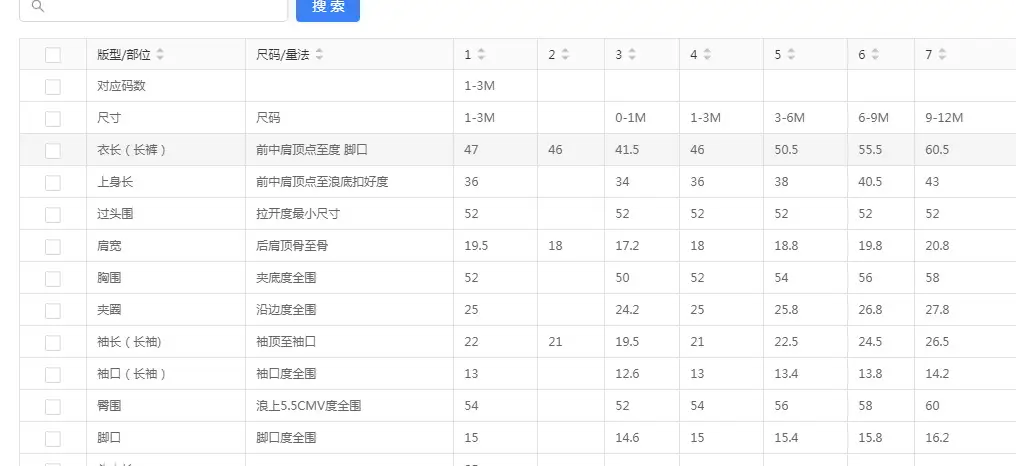Image resolution: width=1016 pixels, height=466 pixels.
Task: Check the 脚口 row checkbox
Action: pos(53,439)
